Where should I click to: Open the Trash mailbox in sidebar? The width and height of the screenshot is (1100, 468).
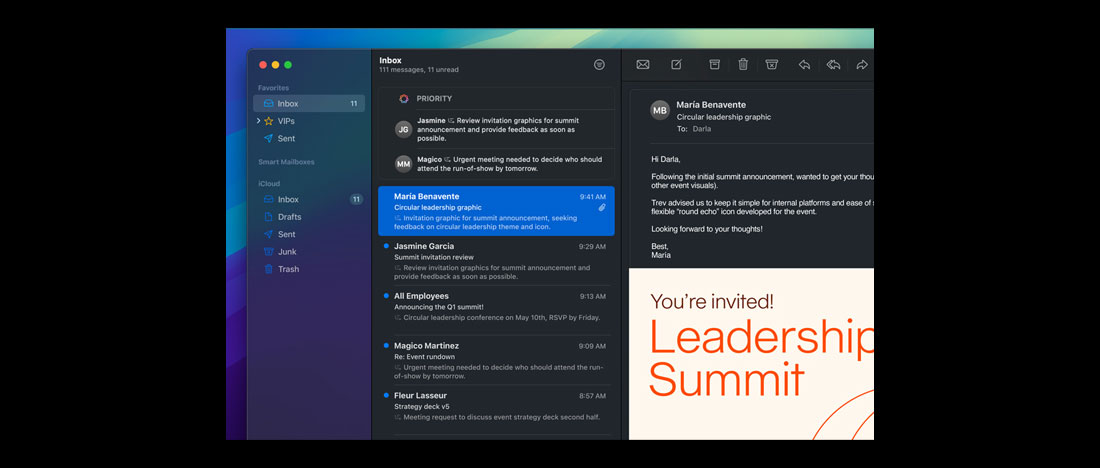click(288, 269)
